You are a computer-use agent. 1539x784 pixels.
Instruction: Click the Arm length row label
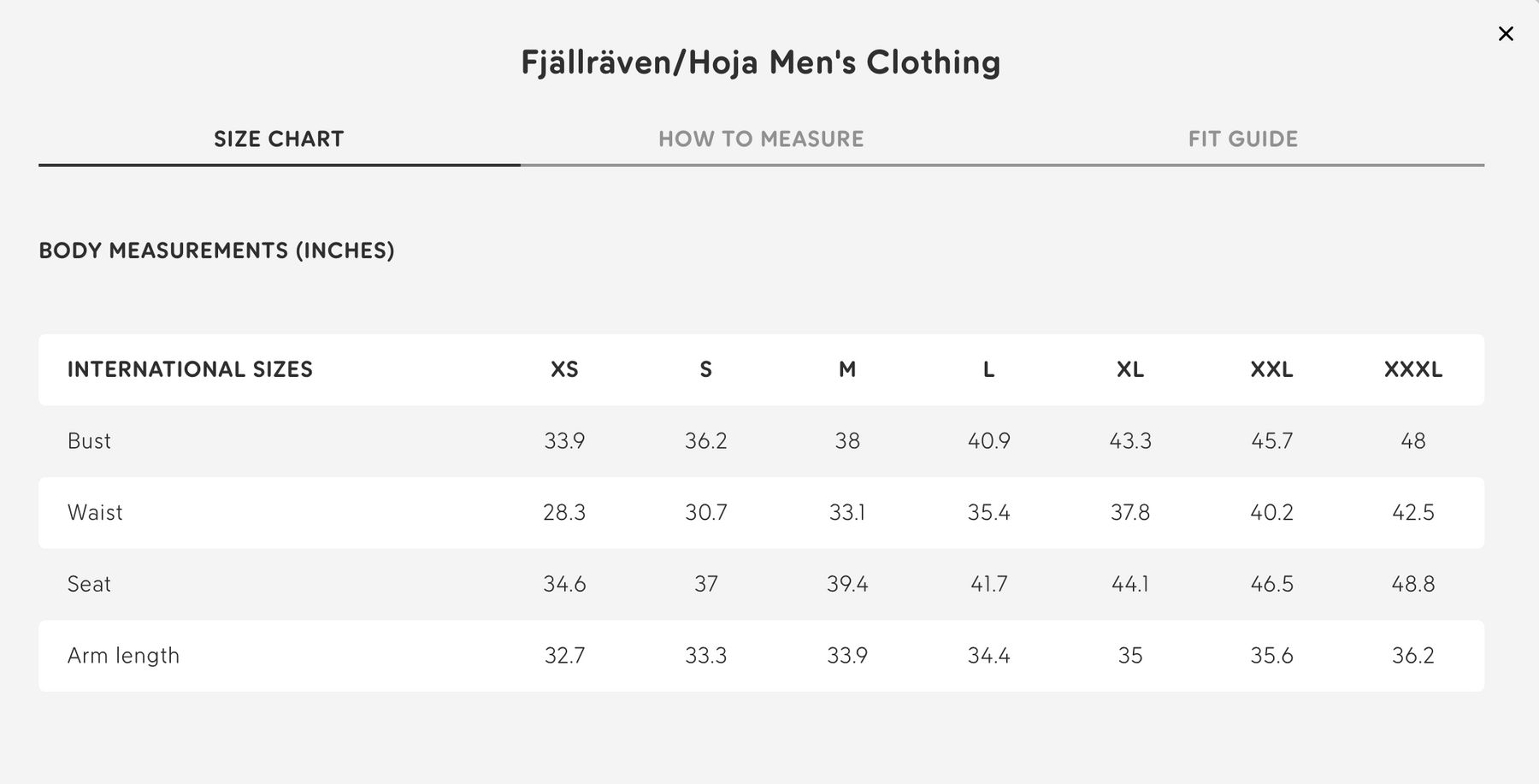coord(123,656)
